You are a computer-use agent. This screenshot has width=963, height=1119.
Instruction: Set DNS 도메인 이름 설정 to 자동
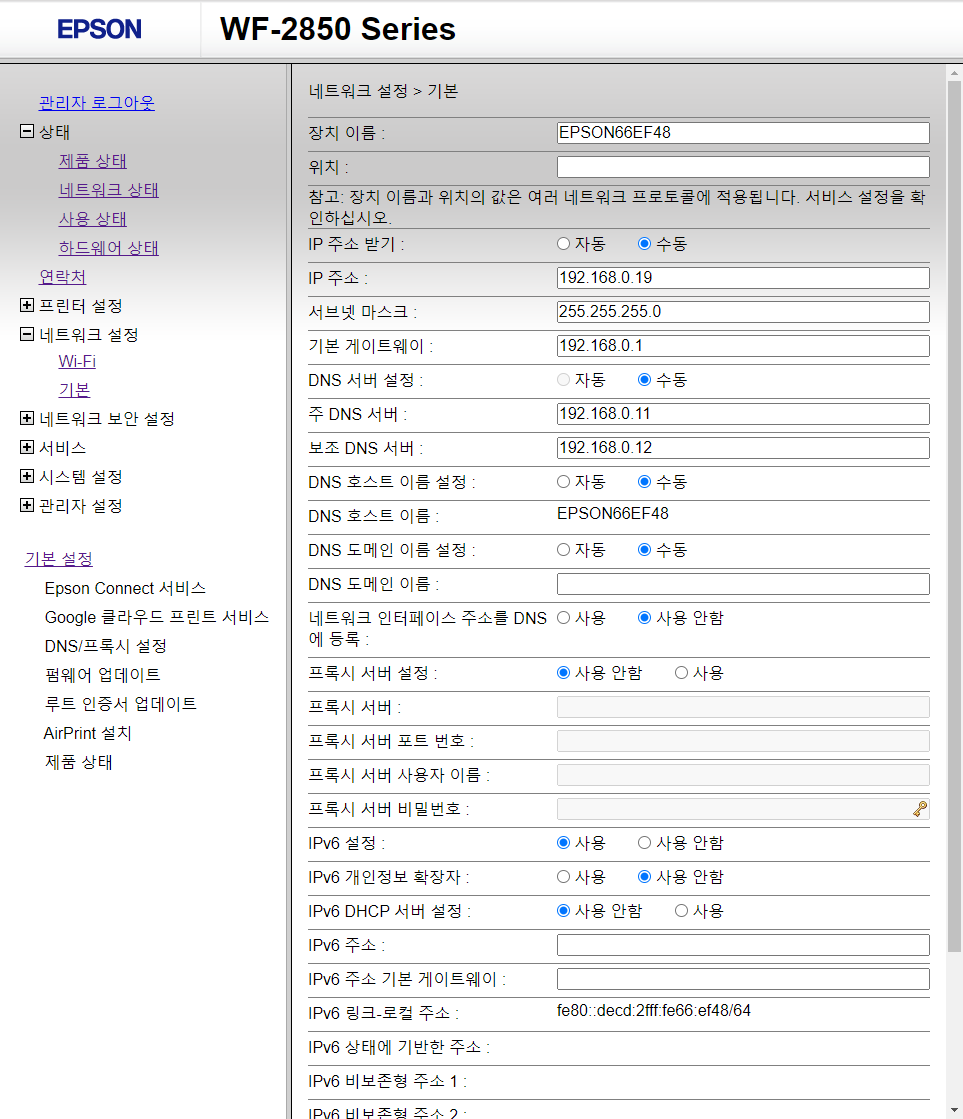point(563,550)
